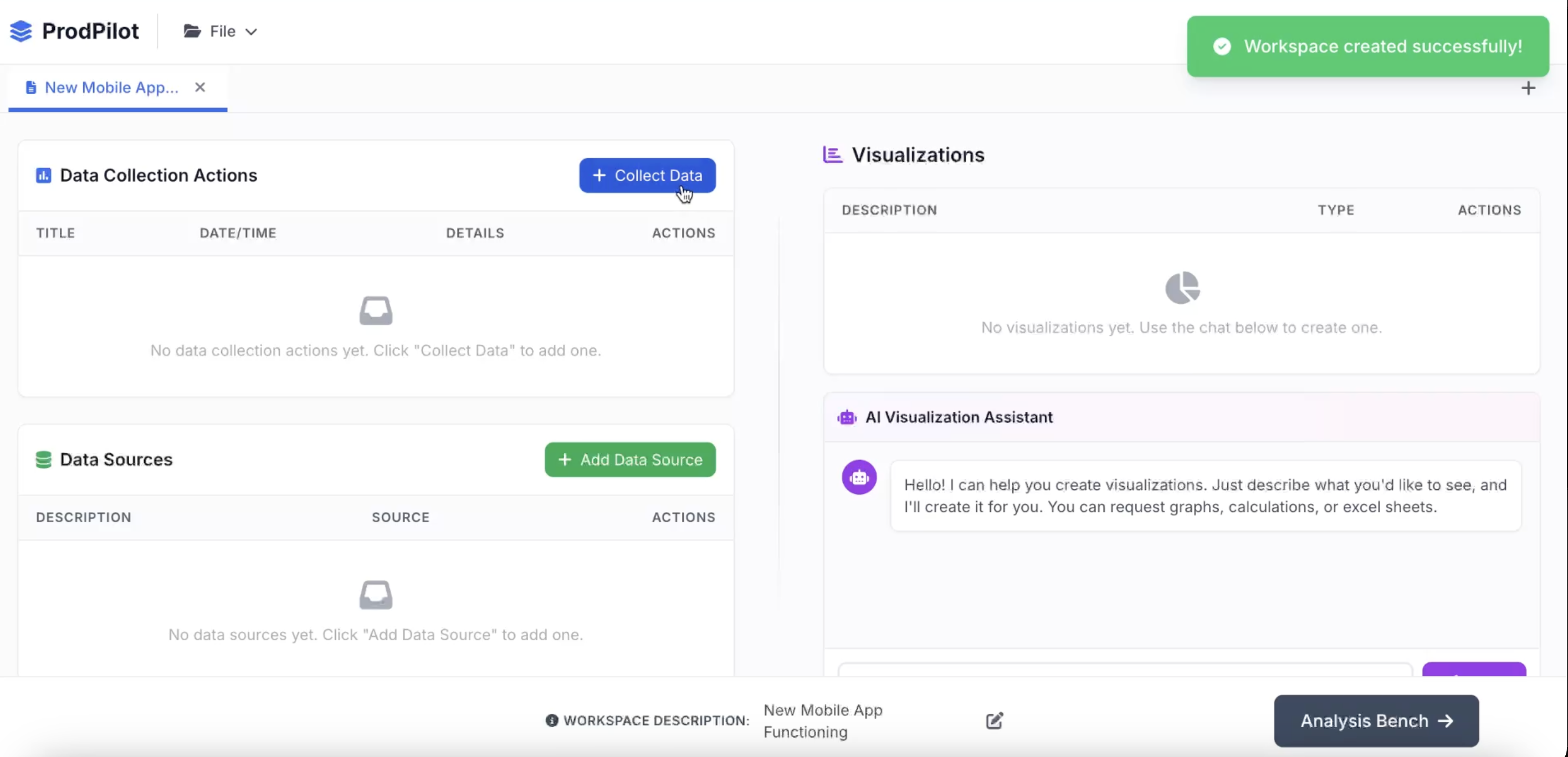The image size is (1568, 757).
Task: Click the success toast checkmark icon
Action: (x=1222, y=47)
